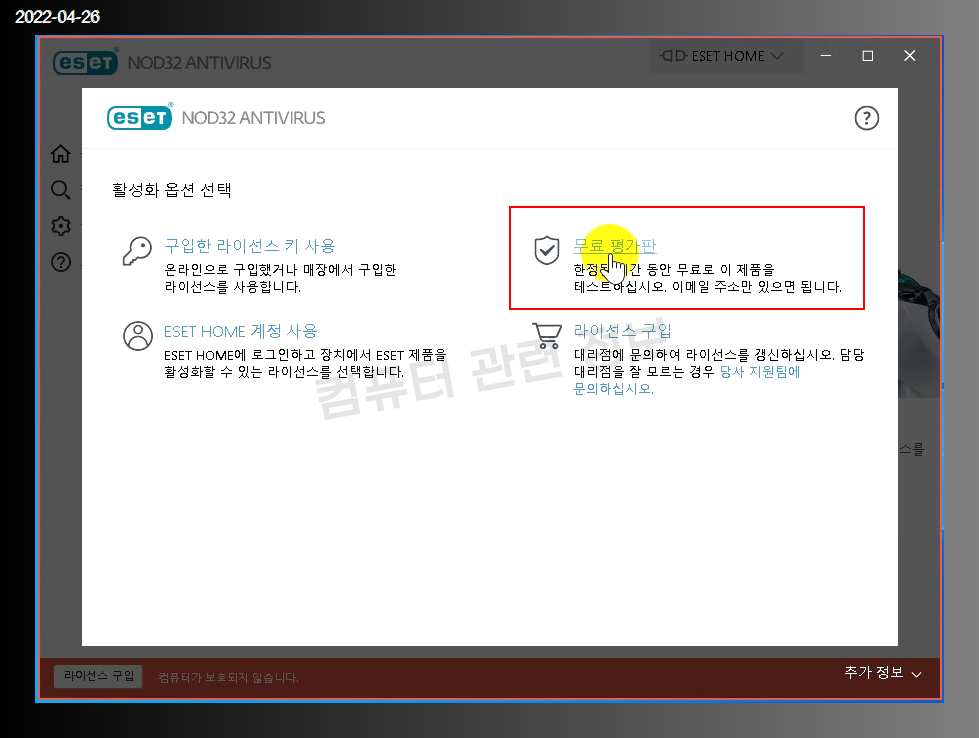
Task: Click the key icon for purchased license
Action: click(x=137, y=251)
